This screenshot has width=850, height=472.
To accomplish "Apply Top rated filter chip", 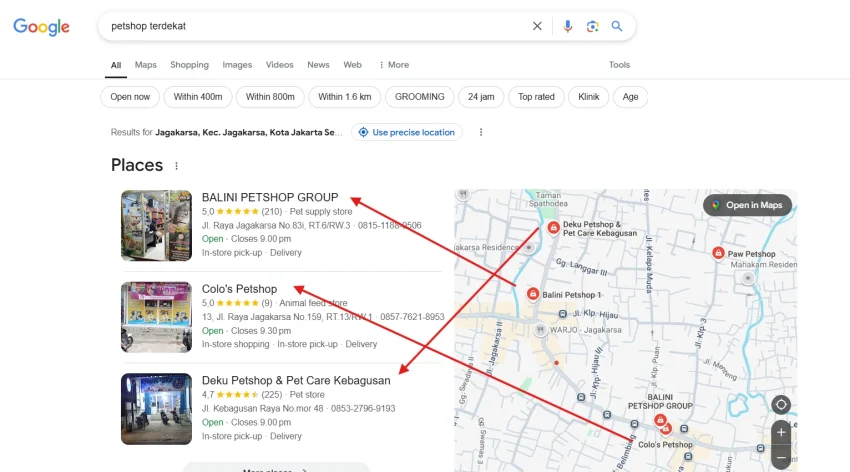I will pyautogui.click(x=536, y=97).
